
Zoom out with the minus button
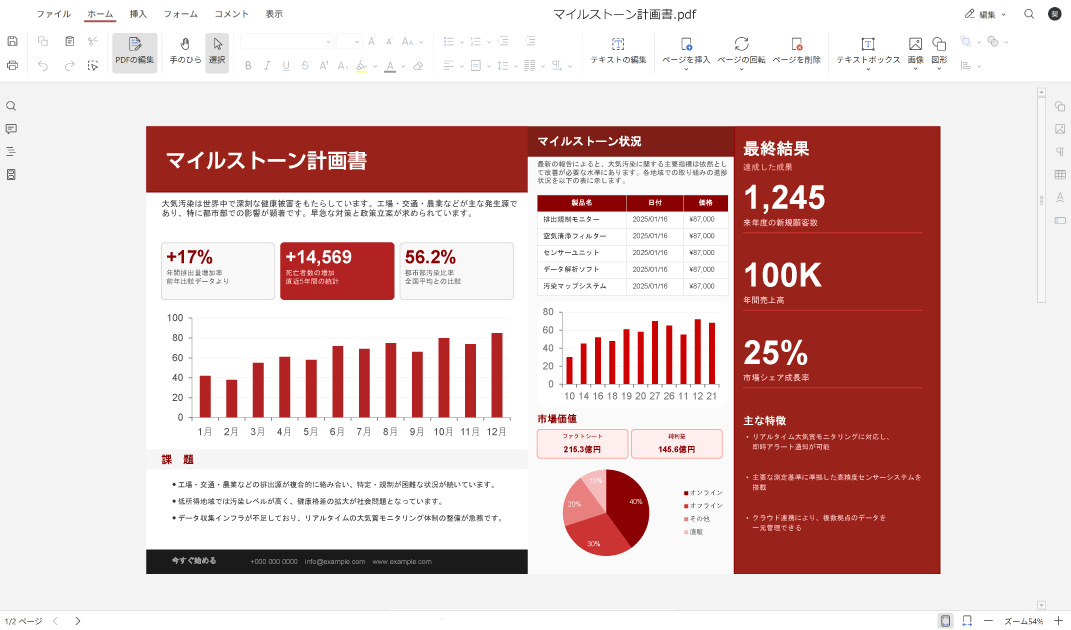(x=988, y=620)
